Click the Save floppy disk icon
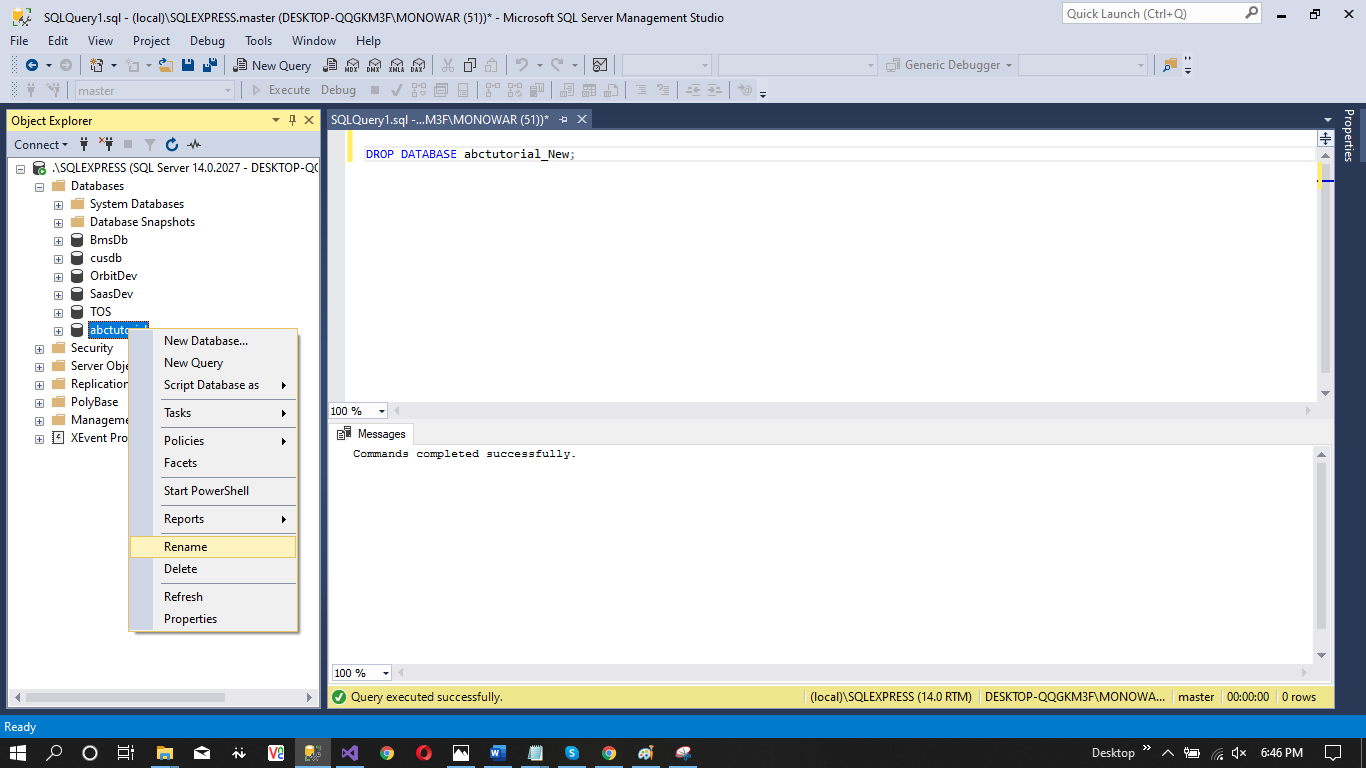 pyautogui.click(x=188, y=65)
